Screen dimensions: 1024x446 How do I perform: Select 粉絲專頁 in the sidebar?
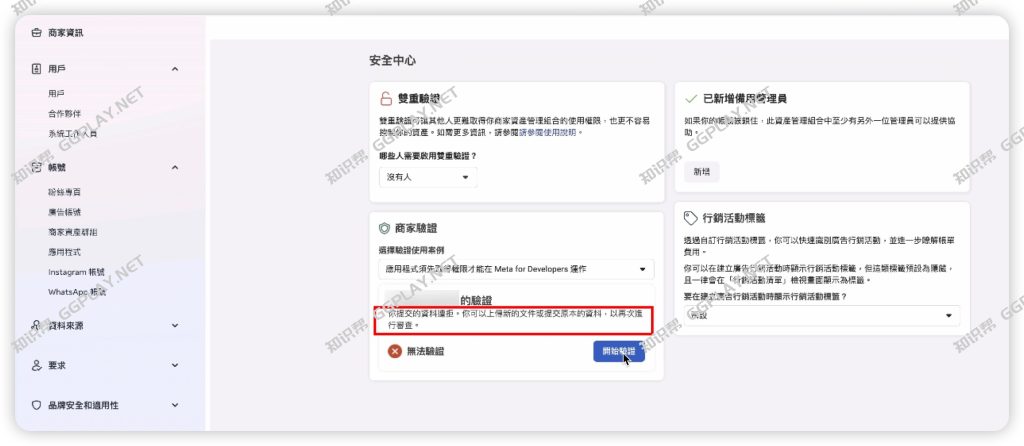(64, 192)
